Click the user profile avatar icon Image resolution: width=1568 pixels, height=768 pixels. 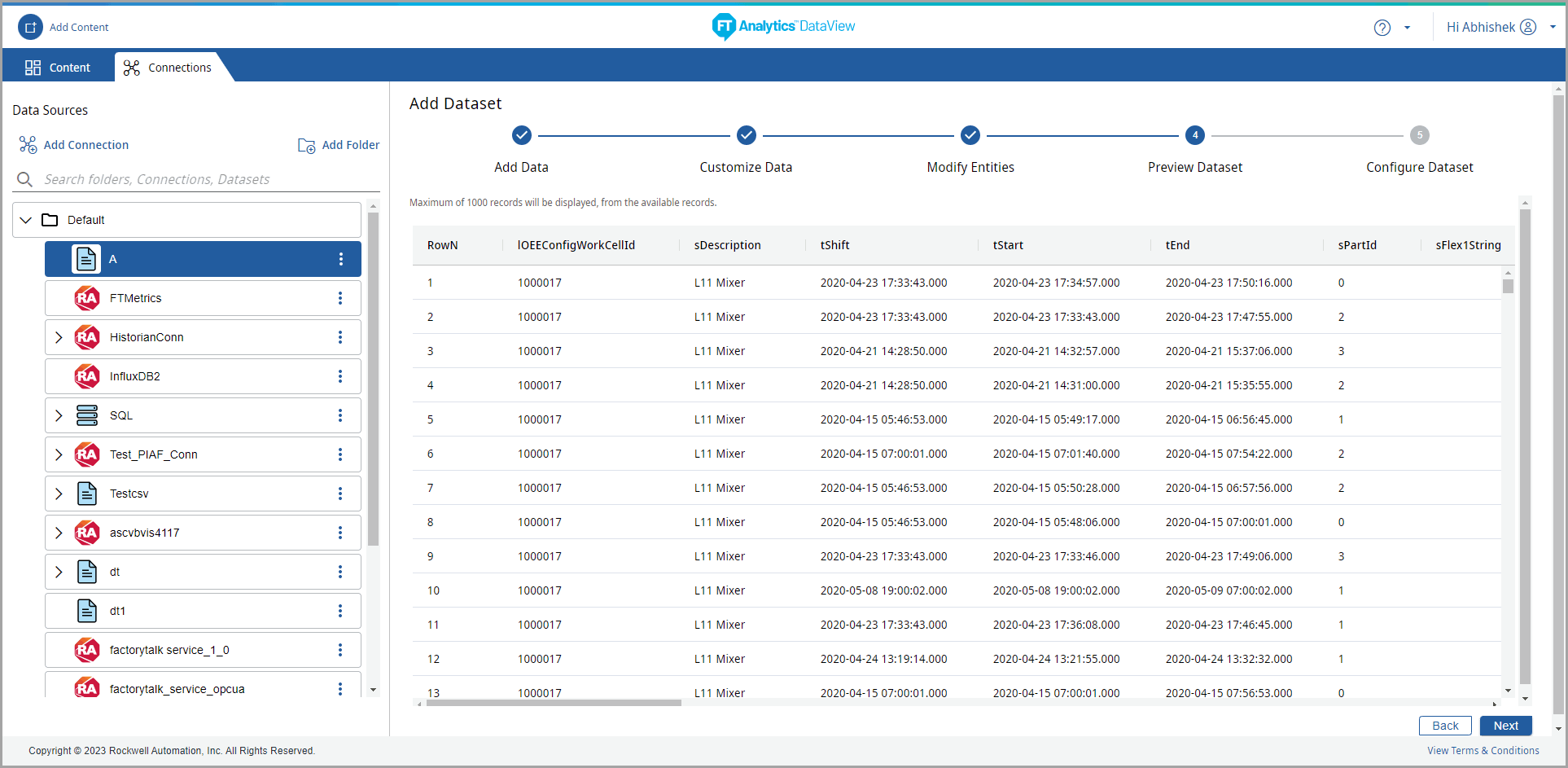click(x=1528, y=27)
